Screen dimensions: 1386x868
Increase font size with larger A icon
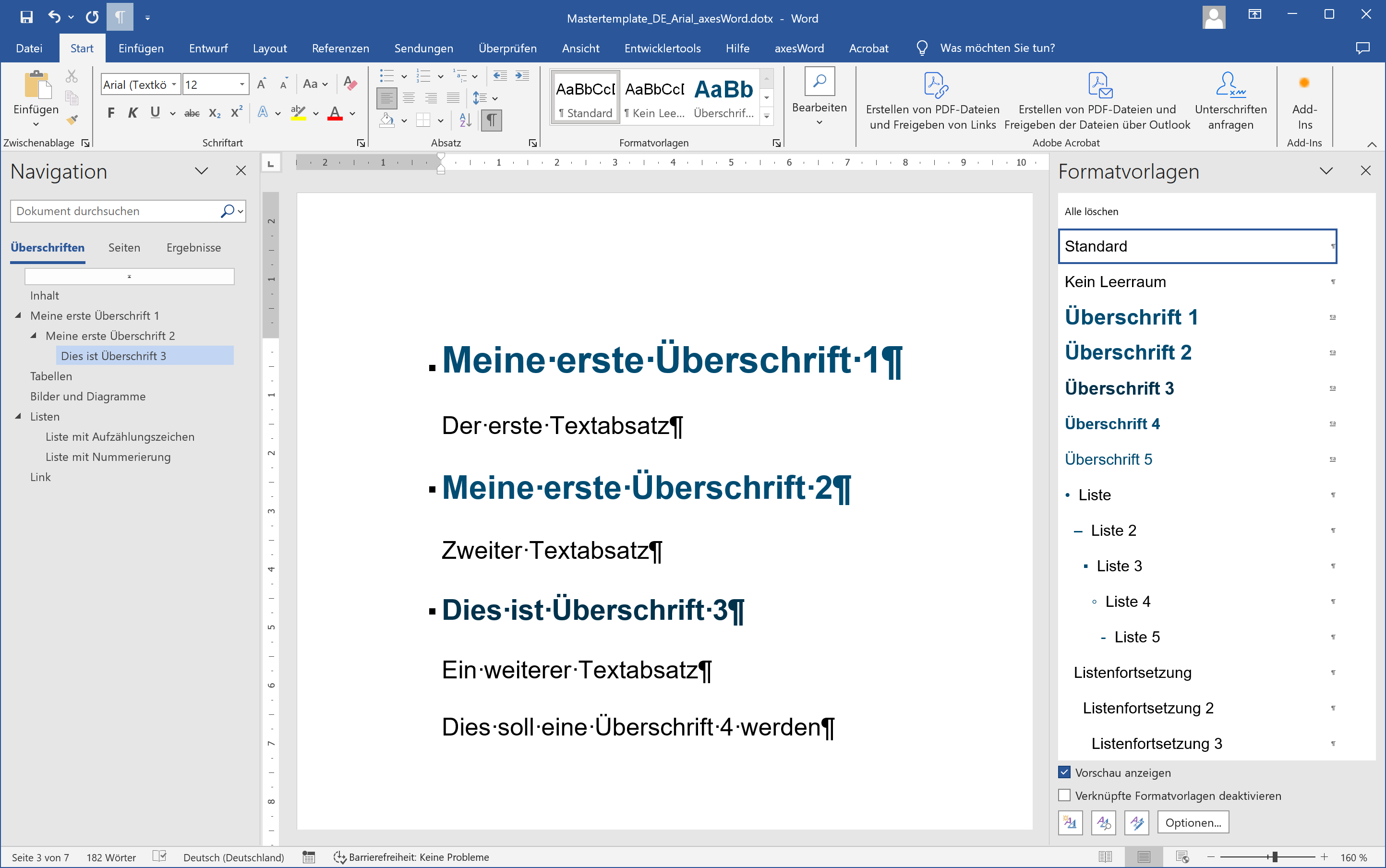click(262, 84)
